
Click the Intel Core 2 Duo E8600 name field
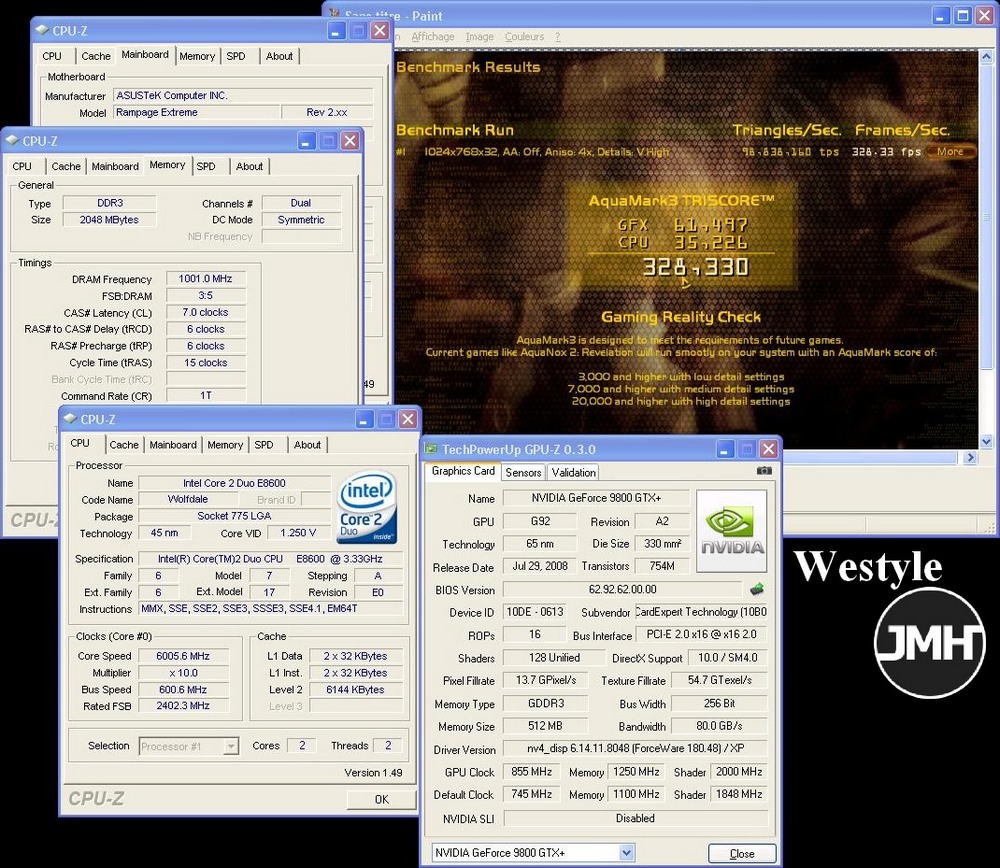(x=234, y=483)
